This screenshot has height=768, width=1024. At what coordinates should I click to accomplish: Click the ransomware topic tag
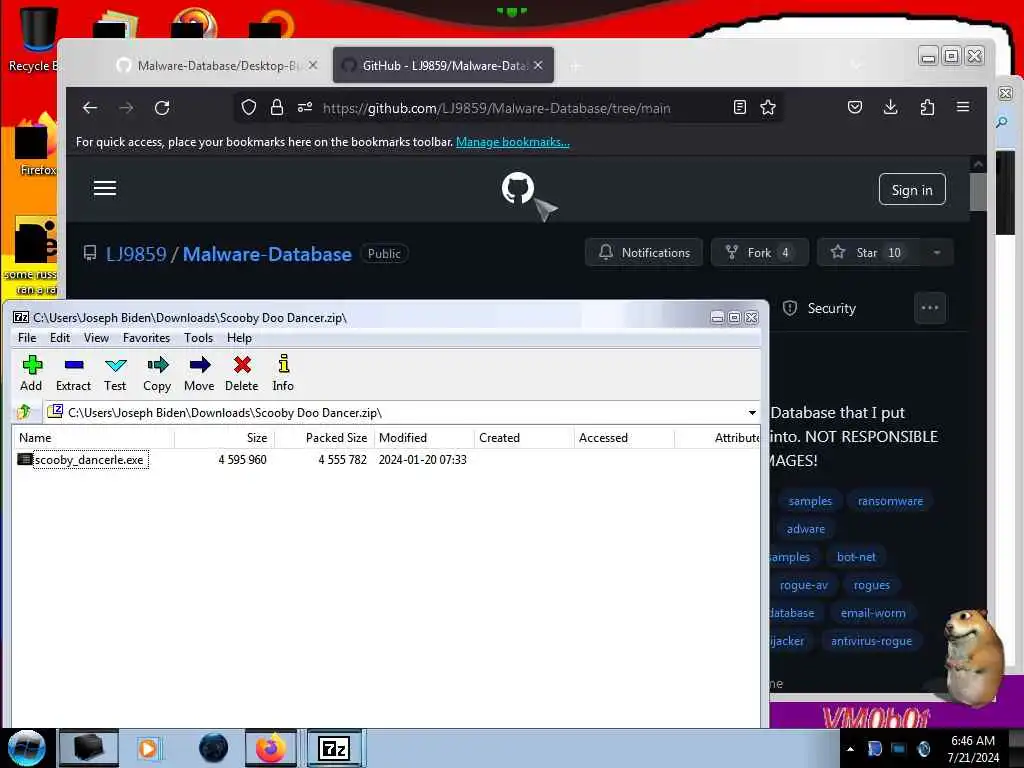coord(890,502)
